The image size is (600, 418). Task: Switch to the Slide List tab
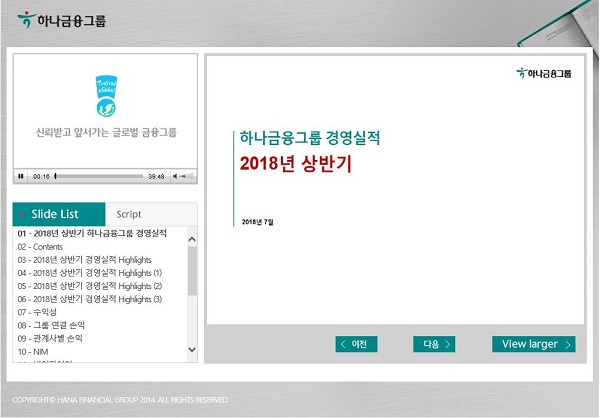pos(59,214)
